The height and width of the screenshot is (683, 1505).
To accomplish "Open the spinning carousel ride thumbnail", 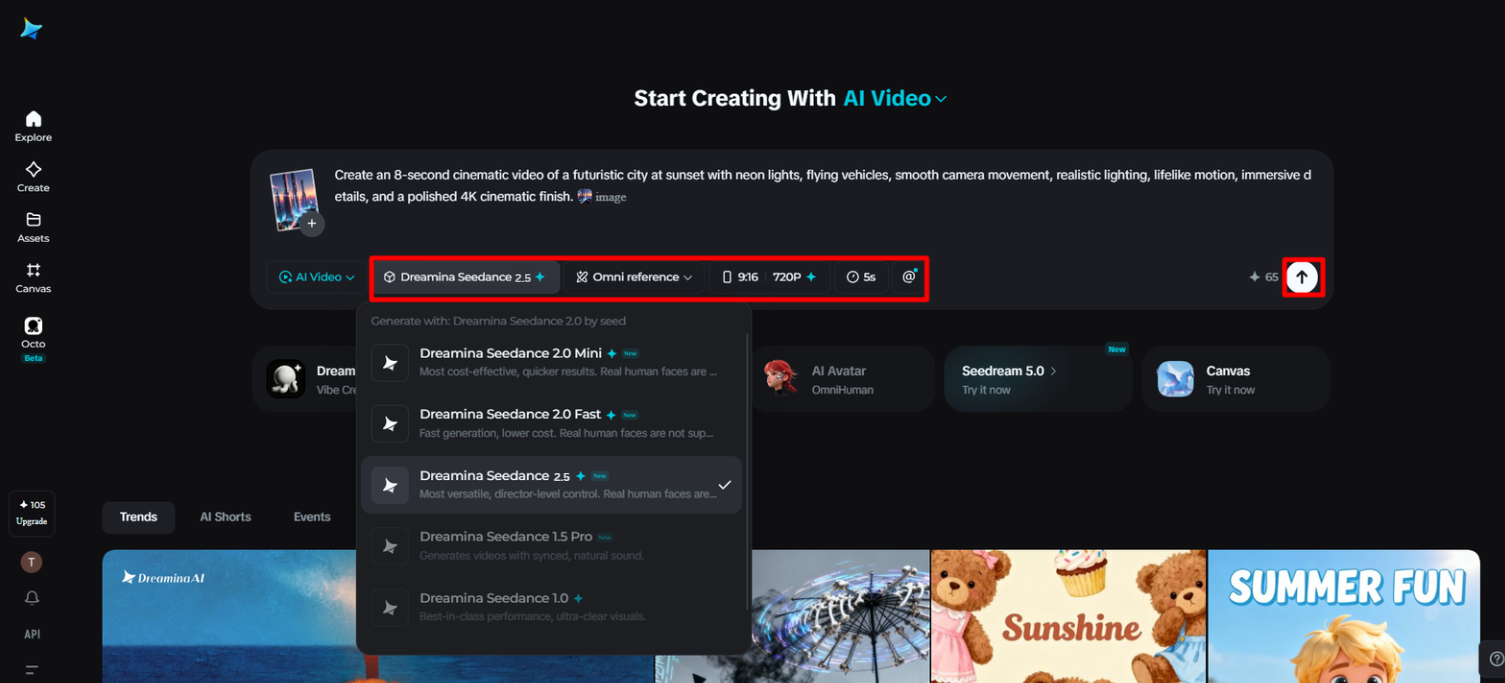I will coord(840,616).
